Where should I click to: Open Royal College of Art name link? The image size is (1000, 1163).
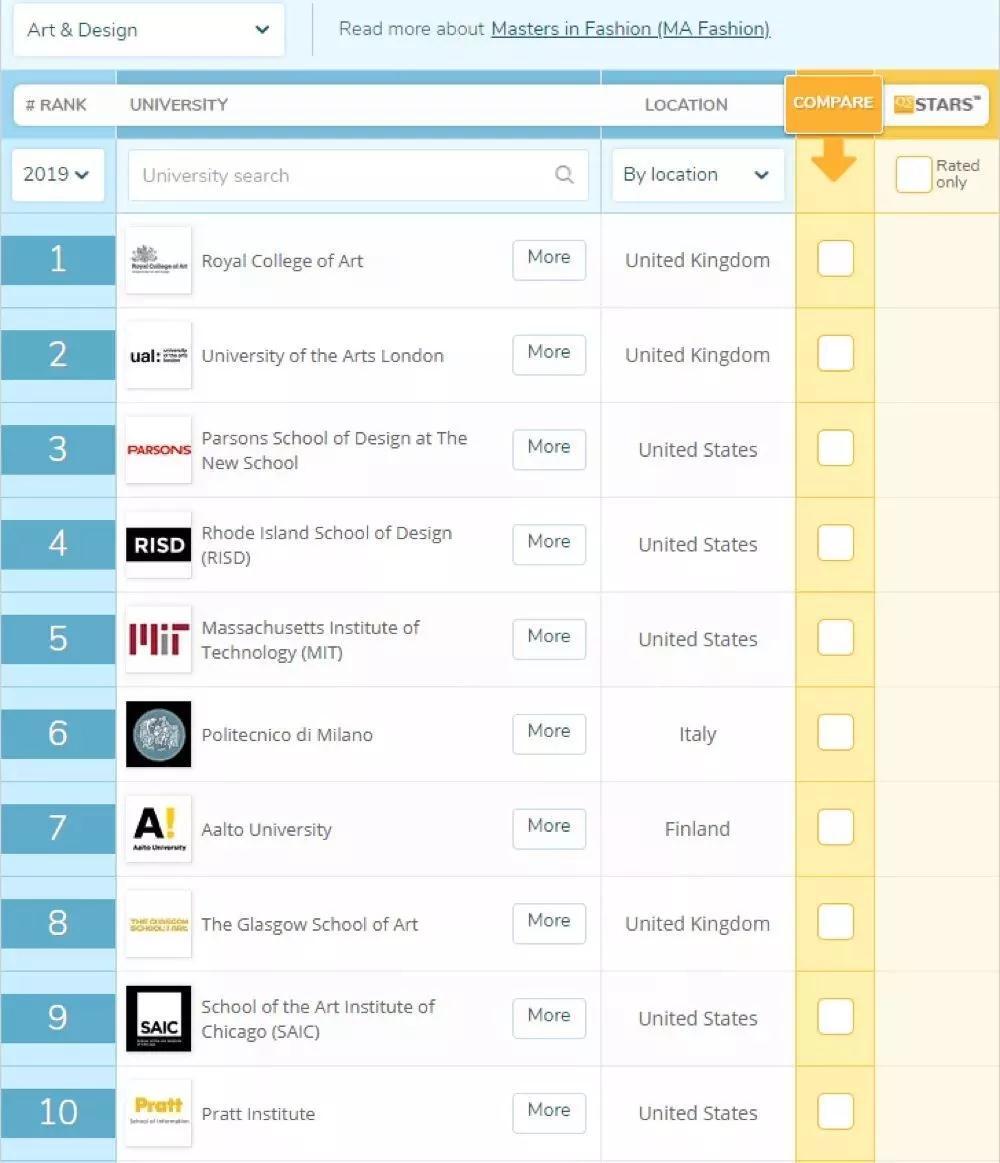coord(282,261)
